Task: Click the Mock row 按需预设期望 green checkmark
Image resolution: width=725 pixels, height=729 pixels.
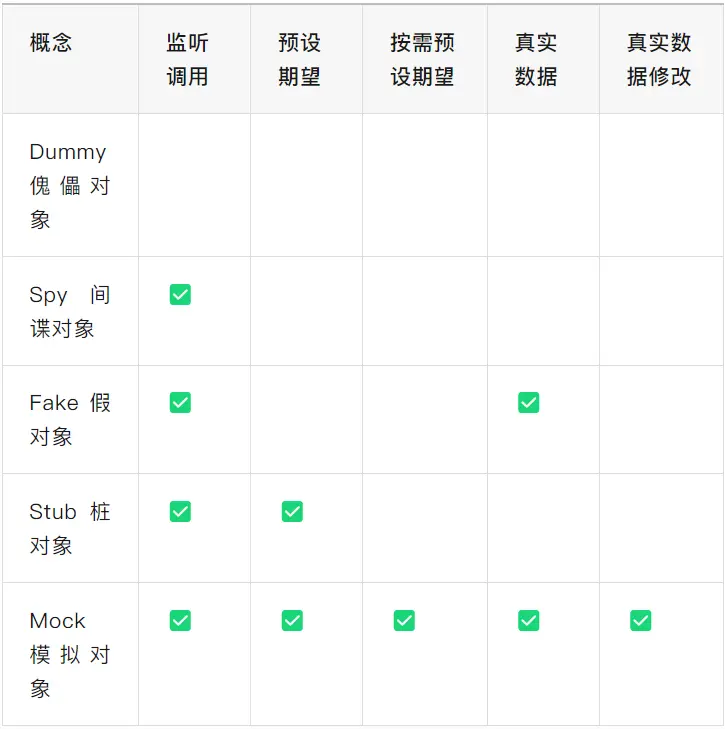Action: 404,620
